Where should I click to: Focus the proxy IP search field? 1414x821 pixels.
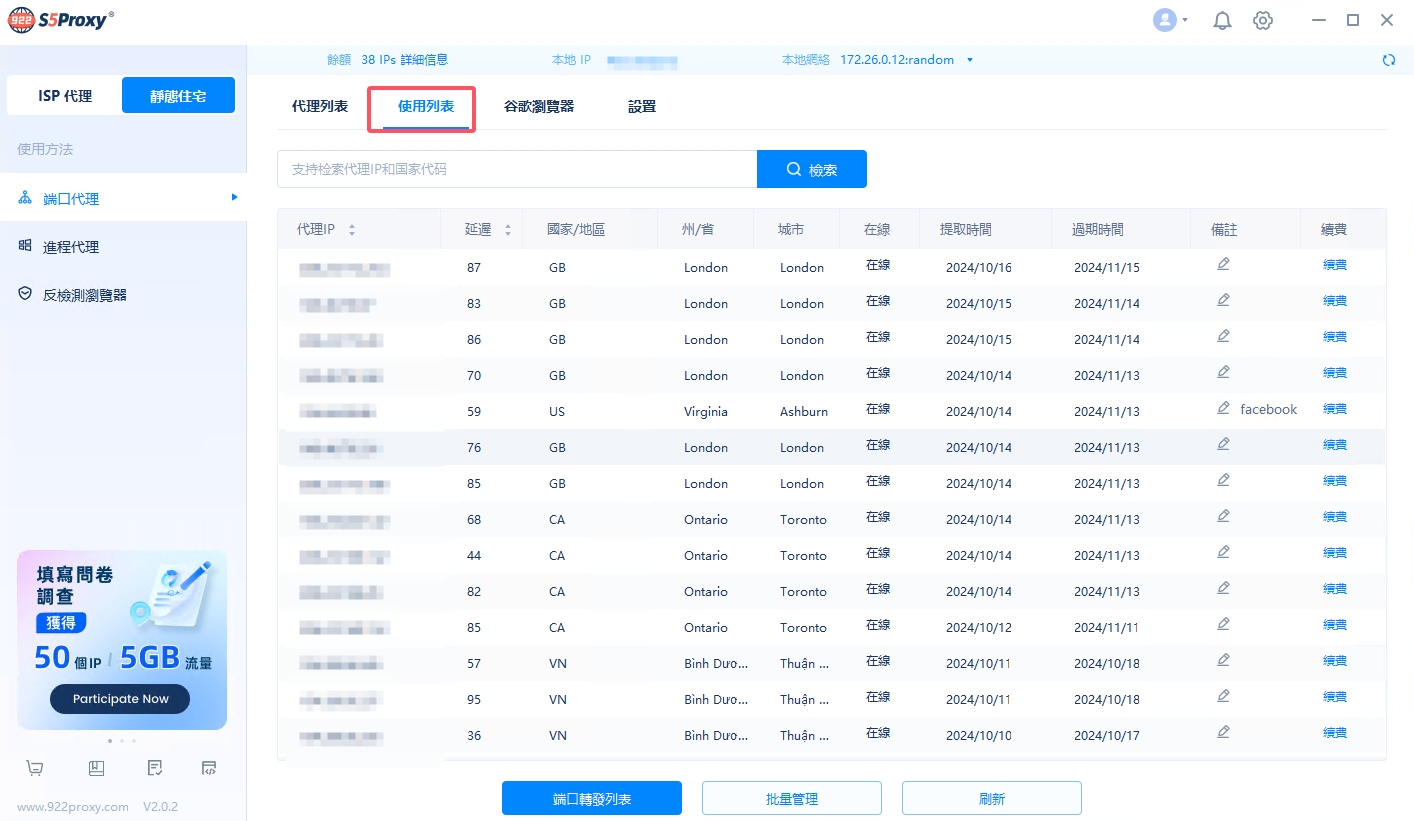(x=516, y=170)
